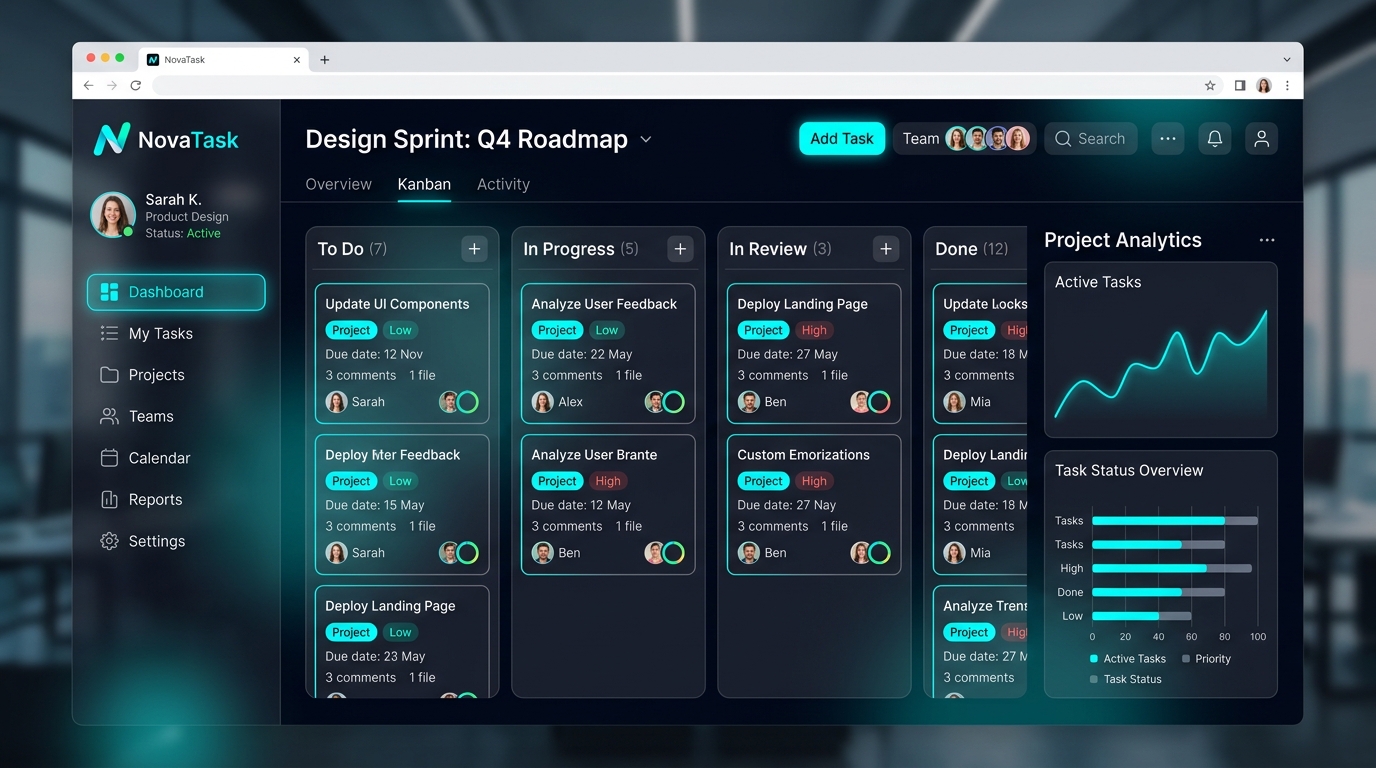Open the browser side panel icon

click(1240, 86)
